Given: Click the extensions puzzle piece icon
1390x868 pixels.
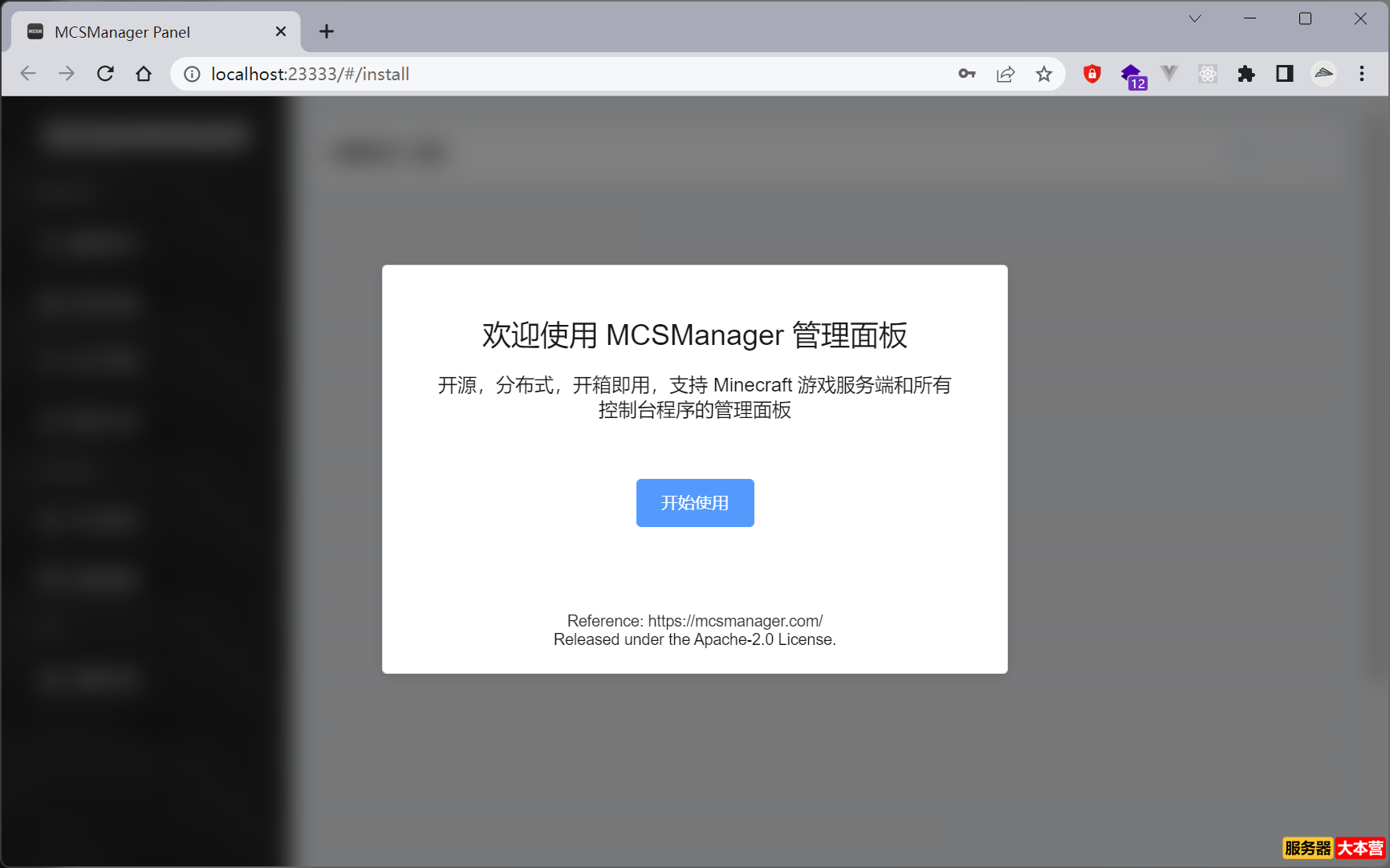Looking at the screenshot, I should click(x=1246, y=73).
